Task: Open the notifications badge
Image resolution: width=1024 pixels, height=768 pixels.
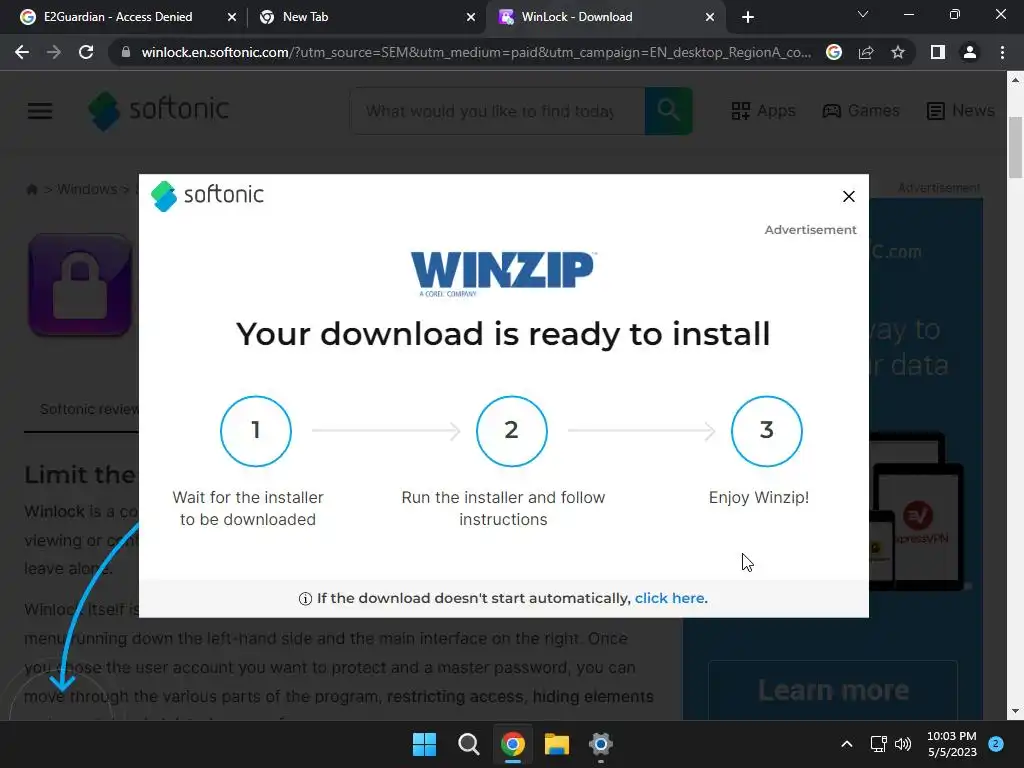Action: [996, 743]
